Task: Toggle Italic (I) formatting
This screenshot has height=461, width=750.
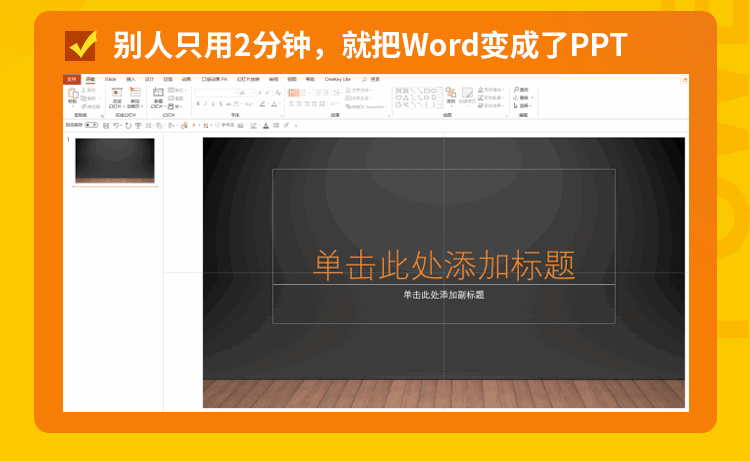Action: (x=206, y=103)
